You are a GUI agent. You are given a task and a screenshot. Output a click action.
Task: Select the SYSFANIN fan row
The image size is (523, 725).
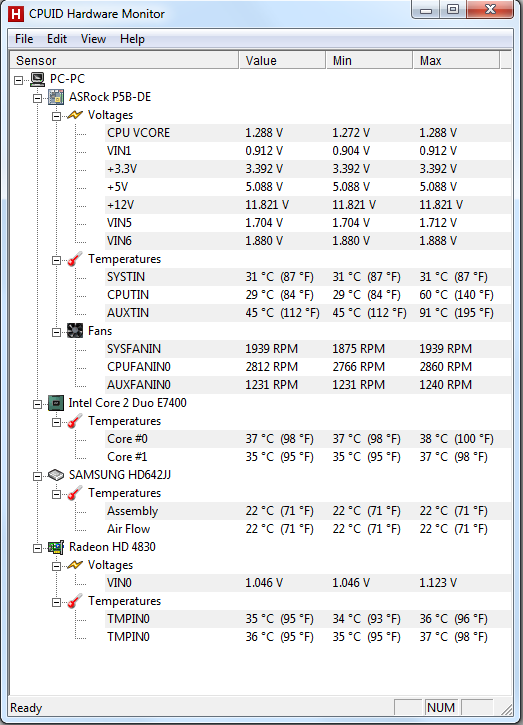[x=308, y=349]
